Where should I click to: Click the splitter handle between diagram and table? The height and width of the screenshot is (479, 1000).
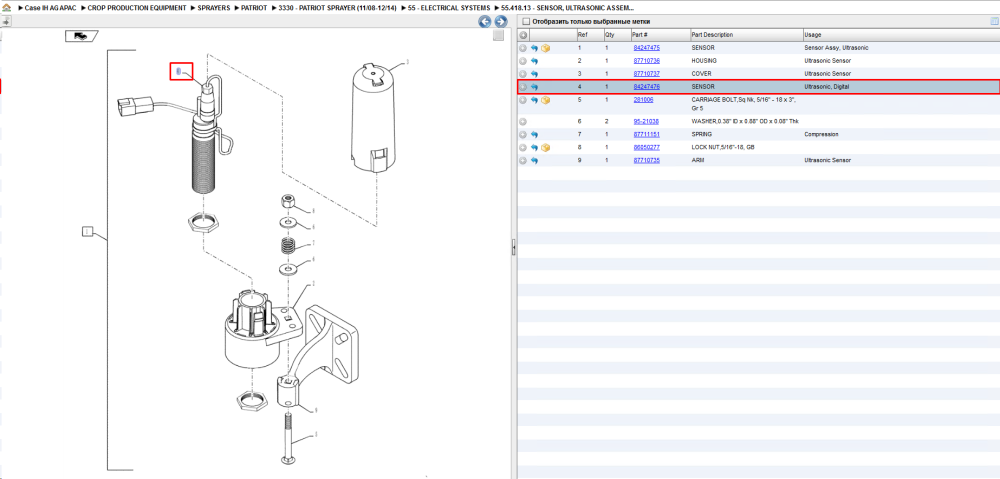click(x=513, y=247)
